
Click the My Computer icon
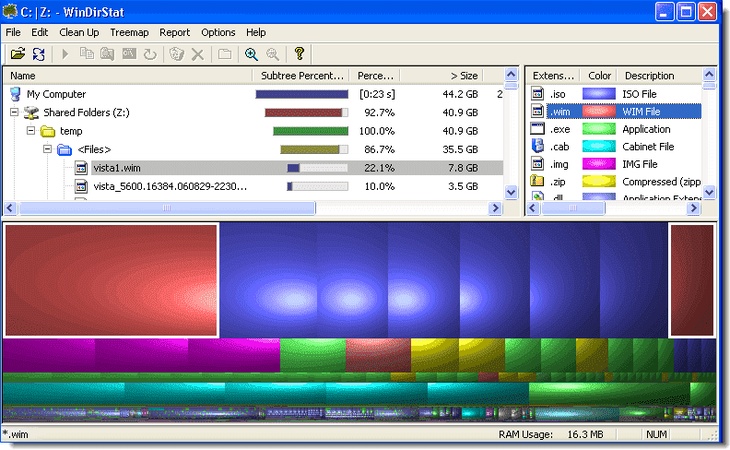pos(15,94)
